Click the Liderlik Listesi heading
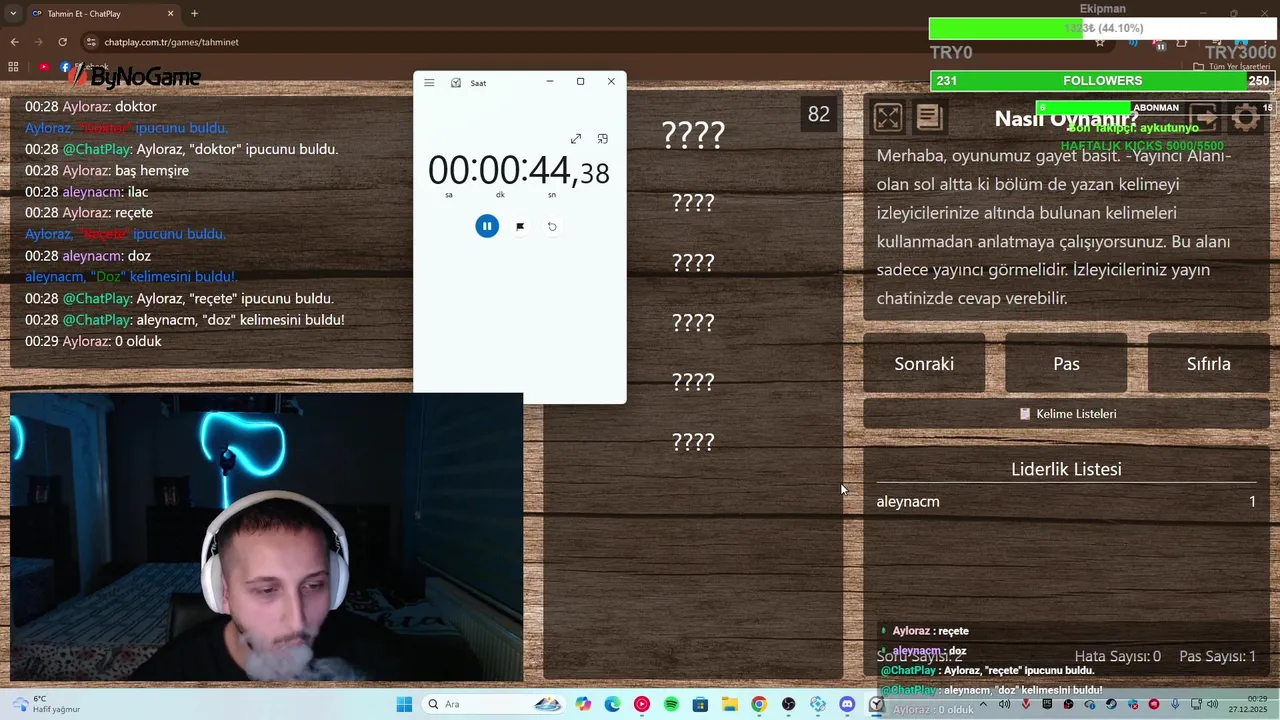1280x720 pixels. (x=1066, y=469)
